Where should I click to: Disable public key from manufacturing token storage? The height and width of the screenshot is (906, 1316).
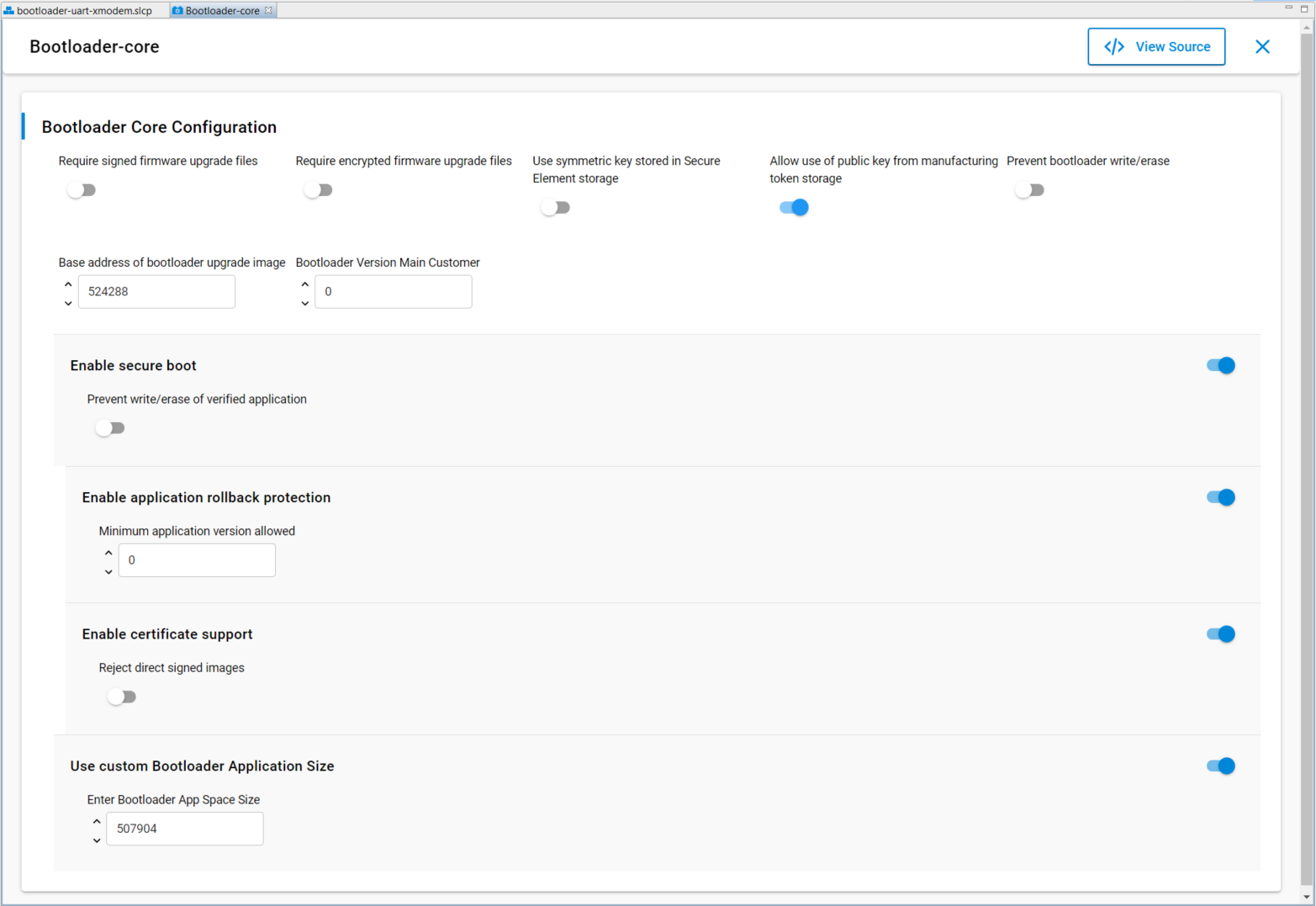(794, 208)
